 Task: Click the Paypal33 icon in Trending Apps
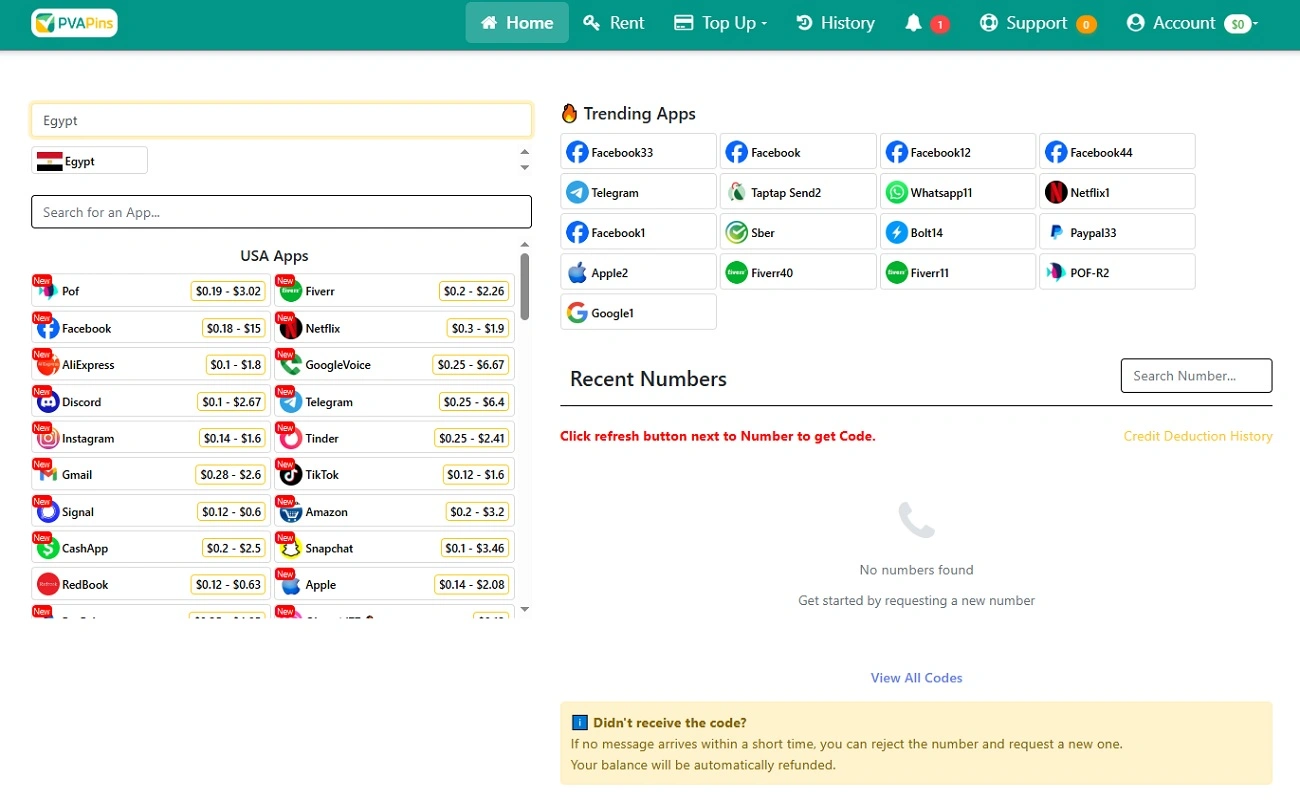1056,232
